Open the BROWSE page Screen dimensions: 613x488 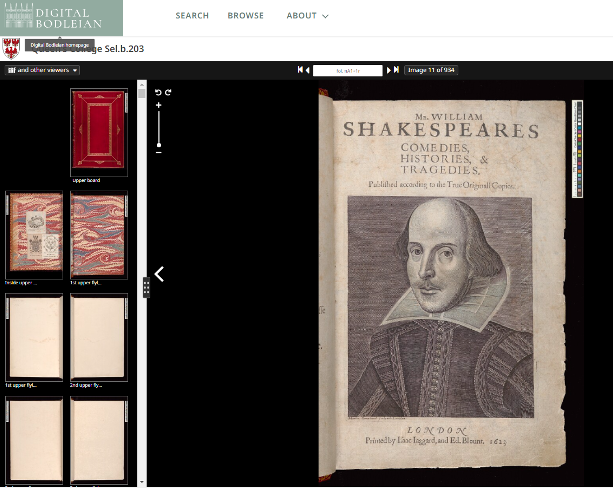click(x=246, y=16)
